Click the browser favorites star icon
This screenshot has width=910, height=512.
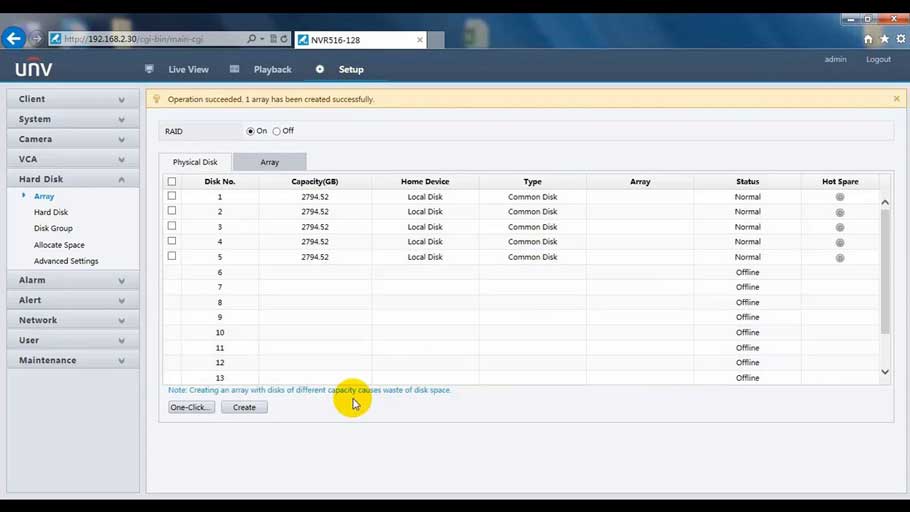click(883, 39)
